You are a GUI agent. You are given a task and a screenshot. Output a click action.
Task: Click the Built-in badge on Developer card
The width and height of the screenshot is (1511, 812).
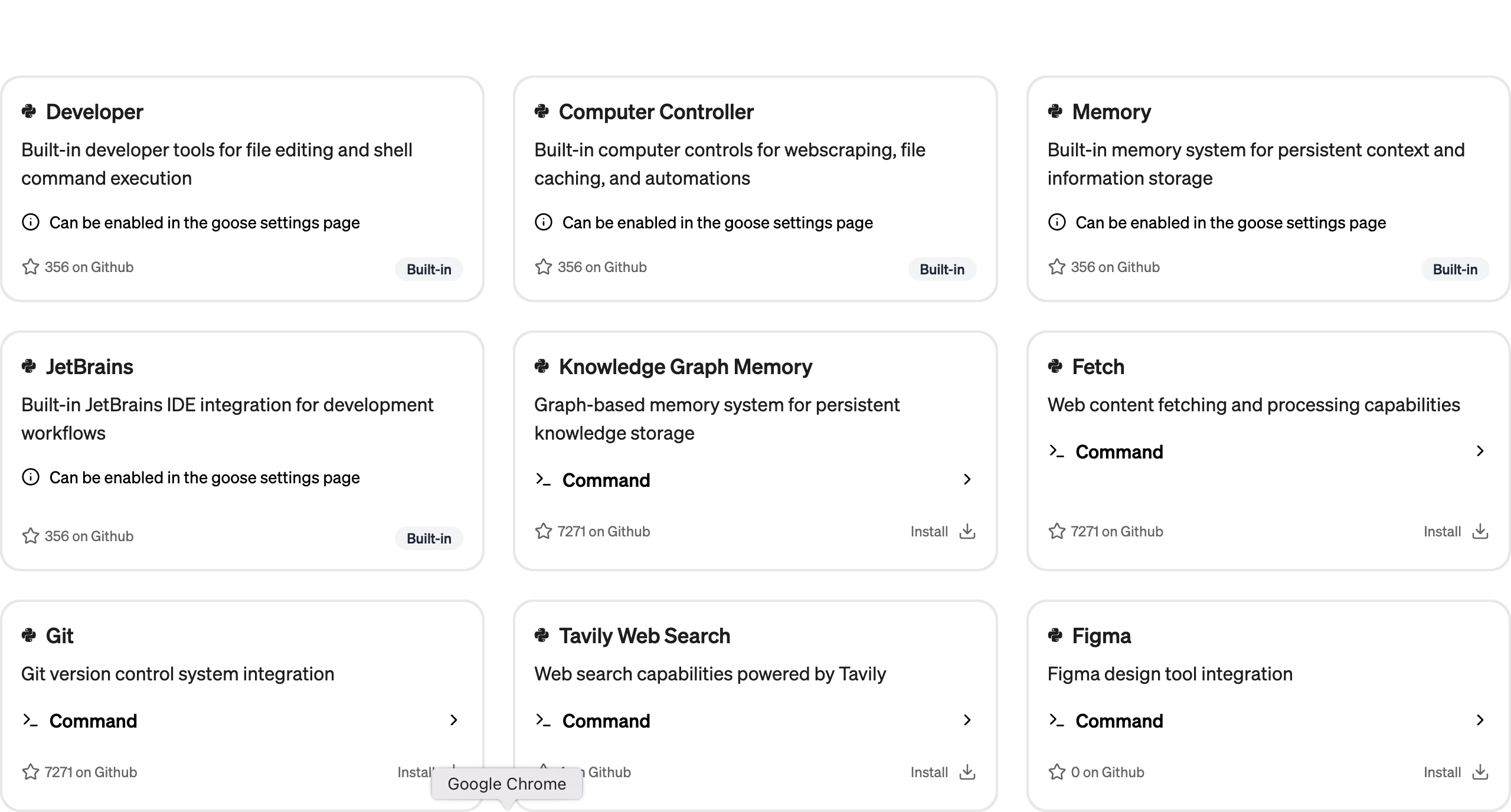(x=429, y=269)
